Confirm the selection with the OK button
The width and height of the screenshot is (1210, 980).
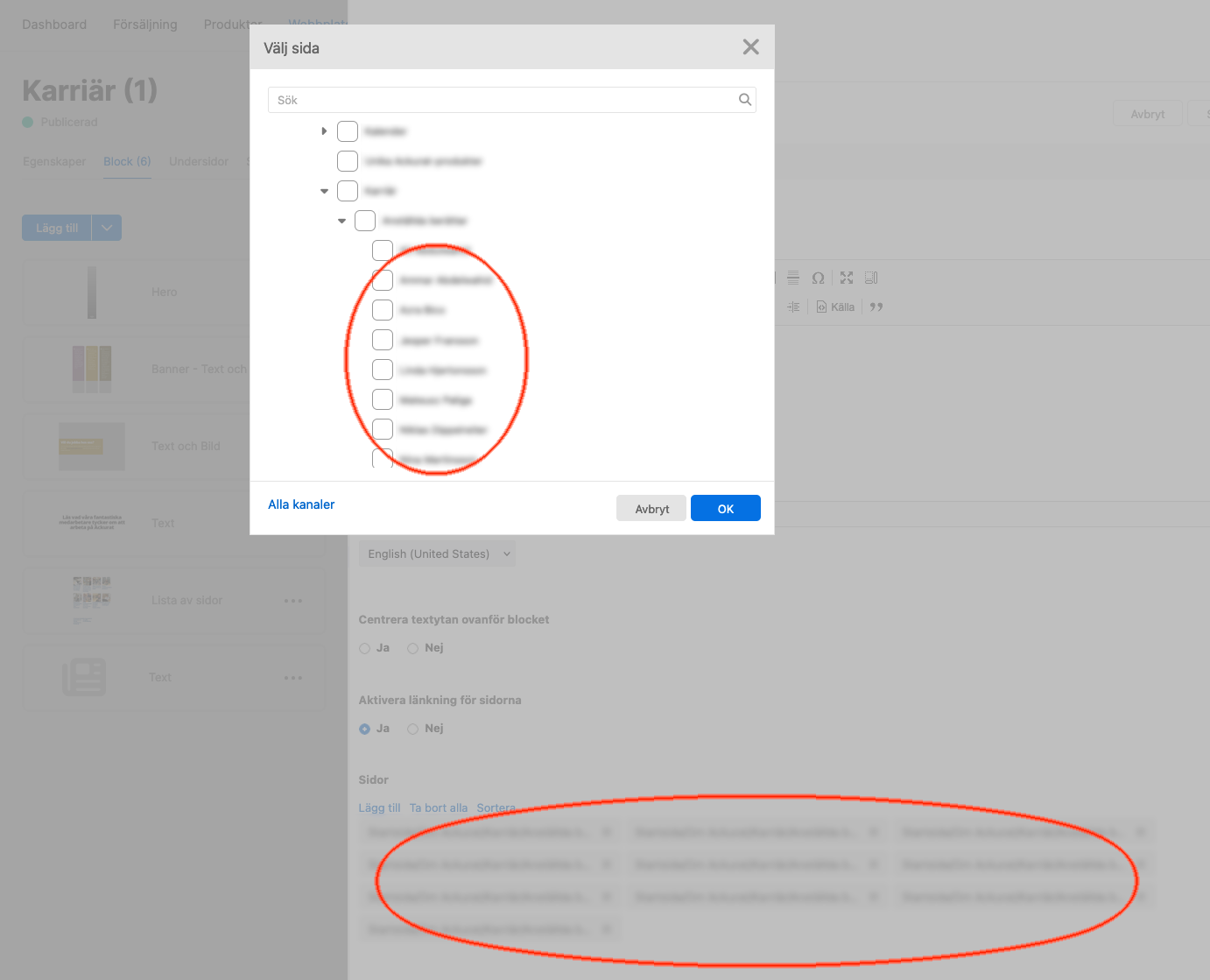(725, 509)
